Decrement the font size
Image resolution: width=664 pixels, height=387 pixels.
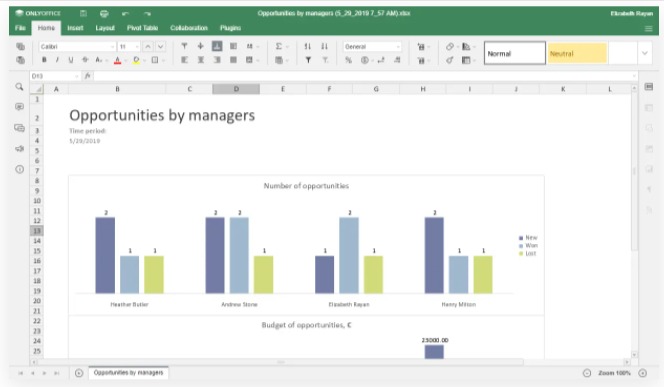pos(160,46)
